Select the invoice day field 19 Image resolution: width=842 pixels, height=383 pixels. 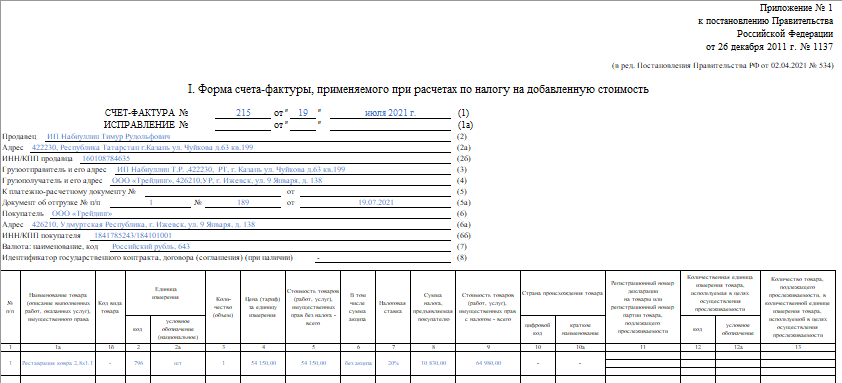303,113
